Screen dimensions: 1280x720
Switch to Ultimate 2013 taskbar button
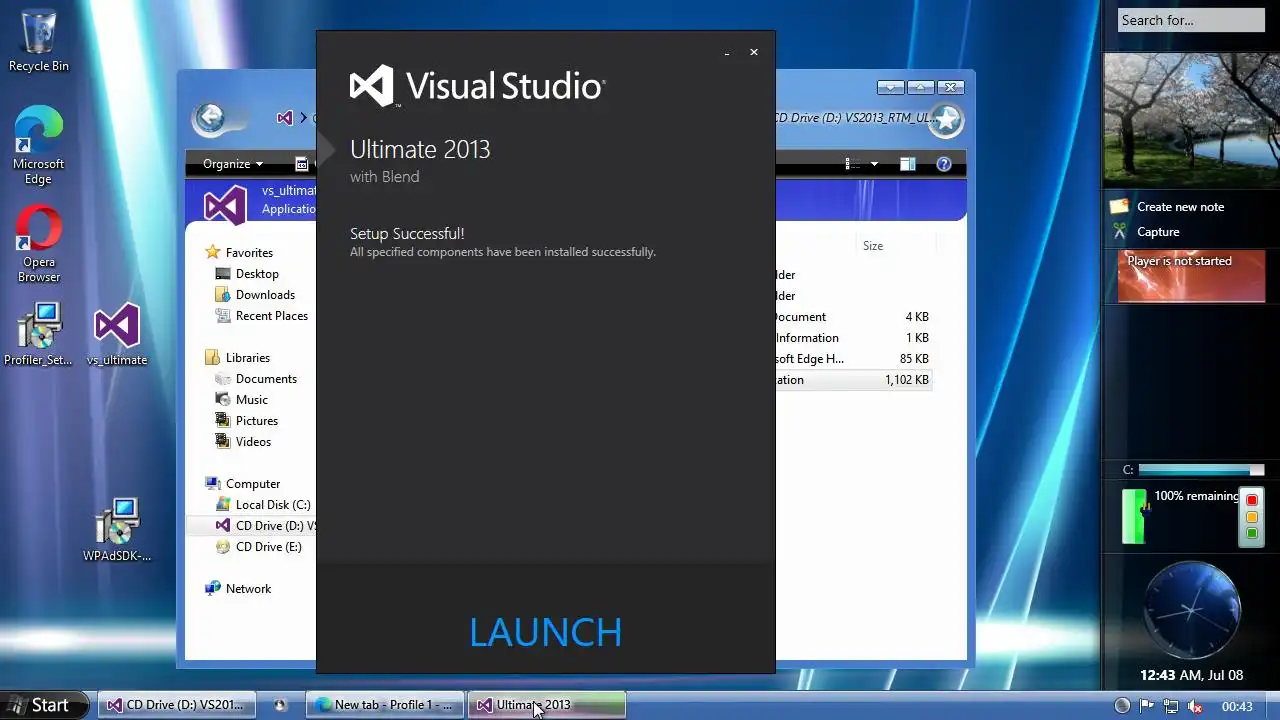click(x=547, y=705)
